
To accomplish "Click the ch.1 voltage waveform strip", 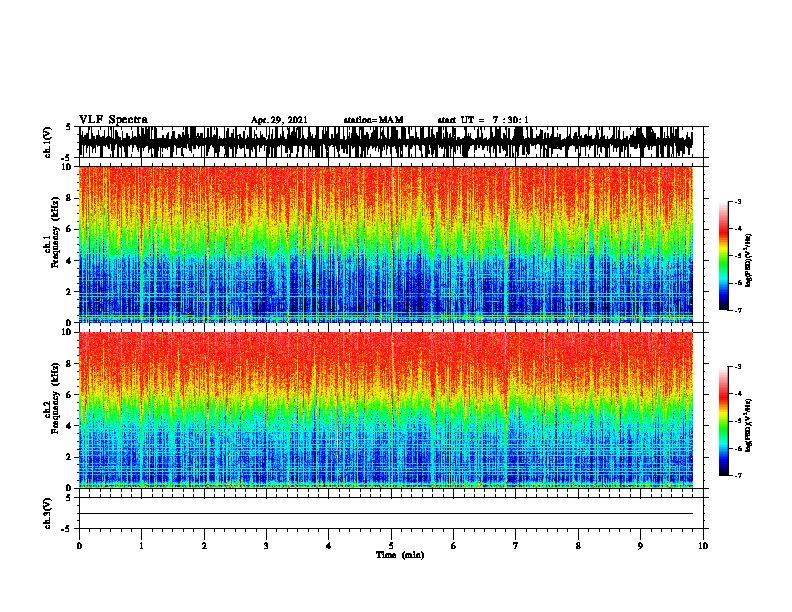I will point(386,142).
